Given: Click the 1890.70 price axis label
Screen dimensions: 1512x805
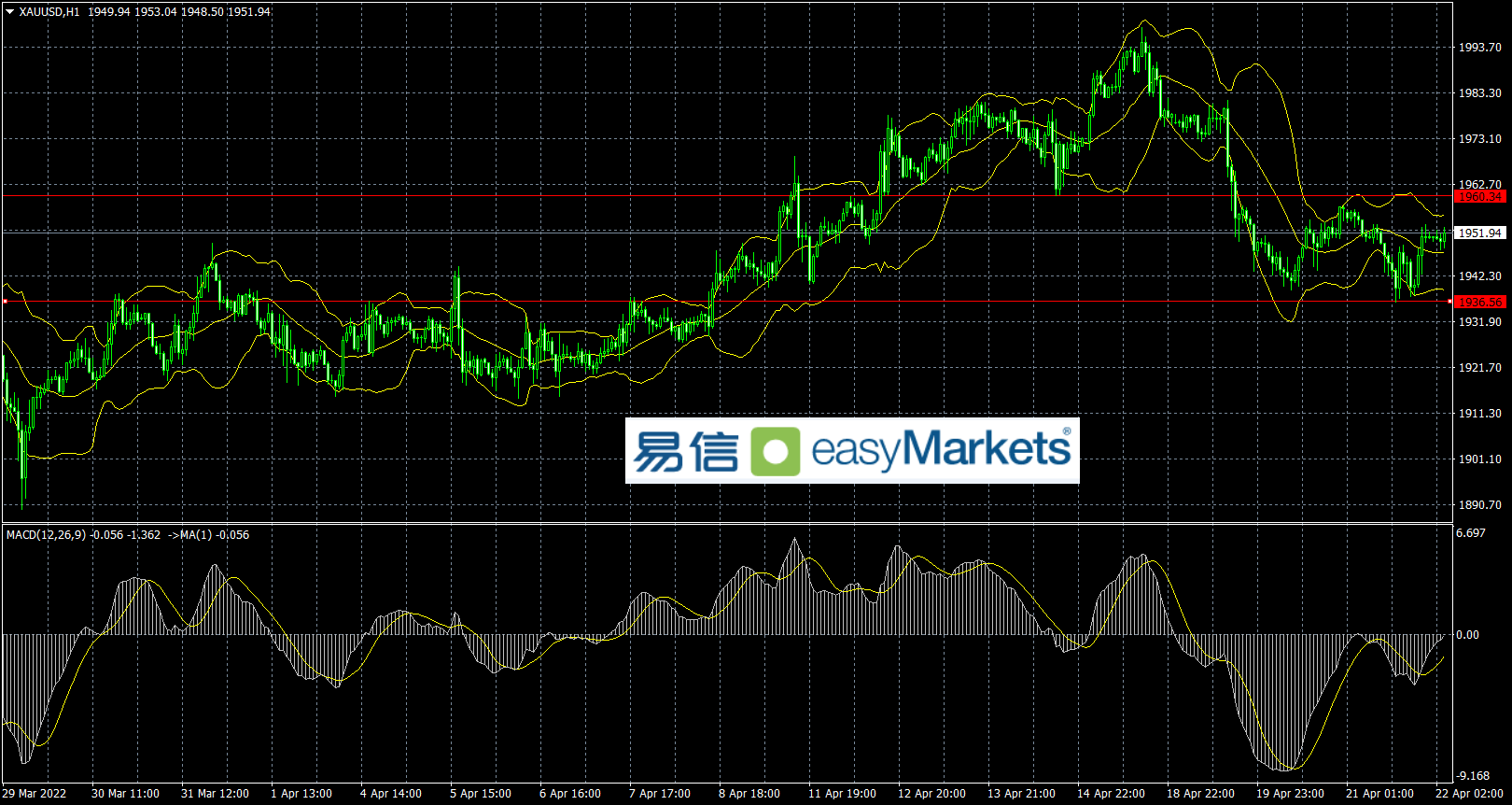Looking at the screenshot, I should (1480, 505).
